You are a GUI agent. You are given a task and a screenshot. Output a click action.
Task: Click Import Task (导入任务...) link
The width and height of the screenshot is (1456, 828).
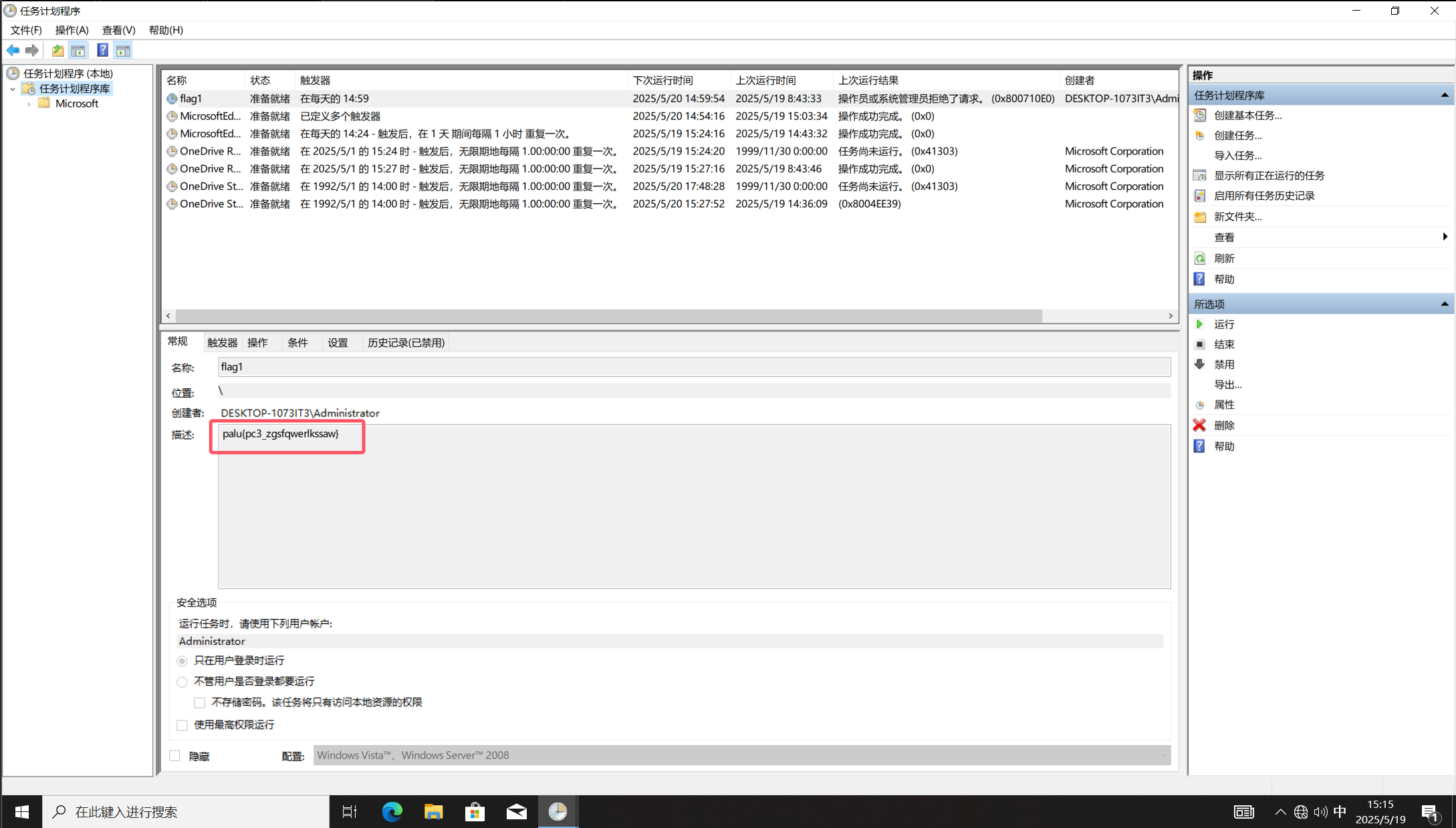point(1237,156)
